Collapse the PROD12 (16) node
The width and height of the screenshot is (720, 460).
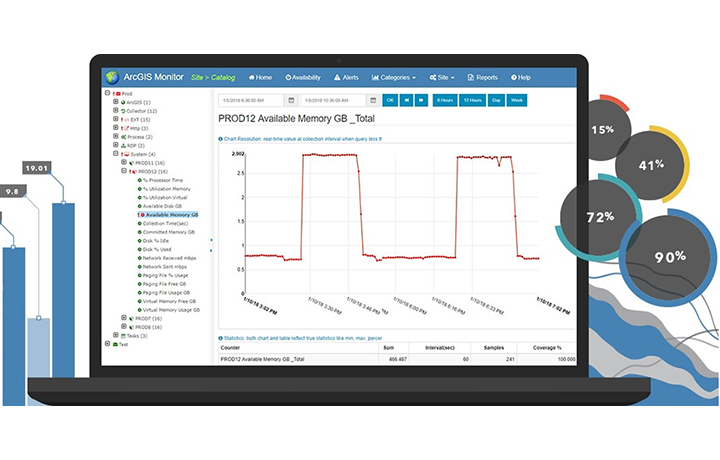(124, 171)
